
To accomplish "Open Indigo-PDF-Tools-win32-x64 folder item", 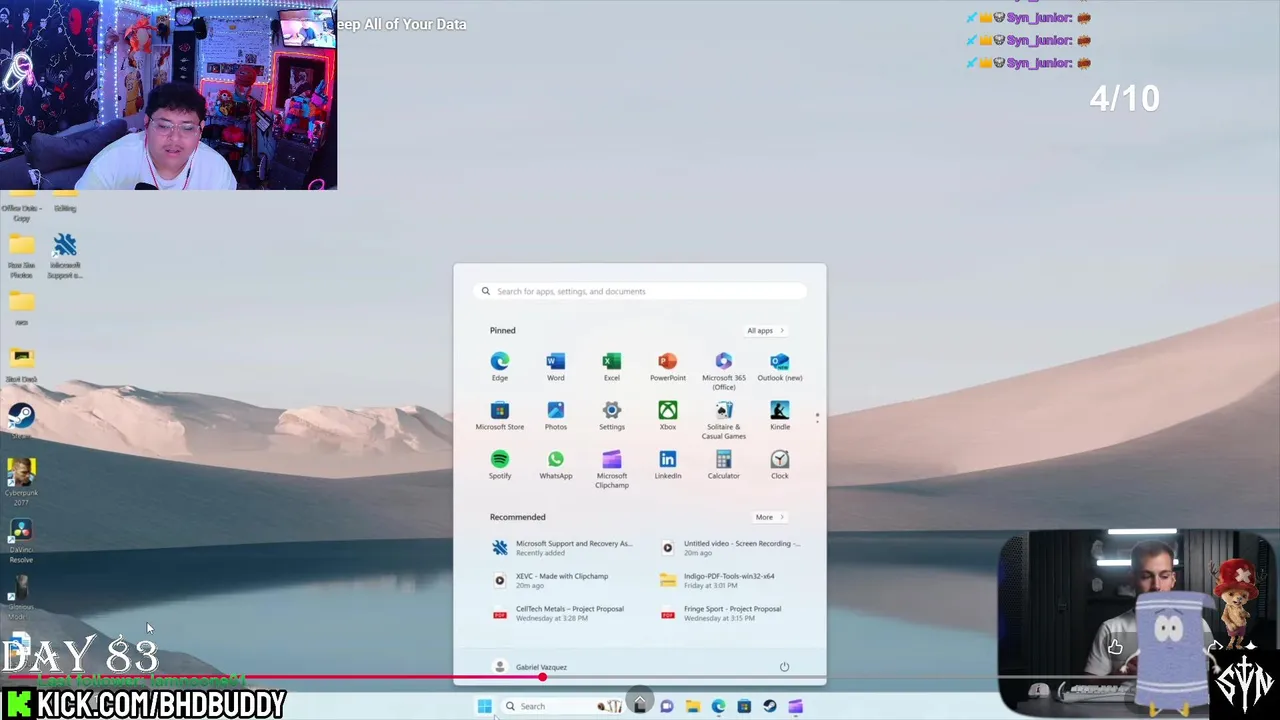I will tap(718, 580).
